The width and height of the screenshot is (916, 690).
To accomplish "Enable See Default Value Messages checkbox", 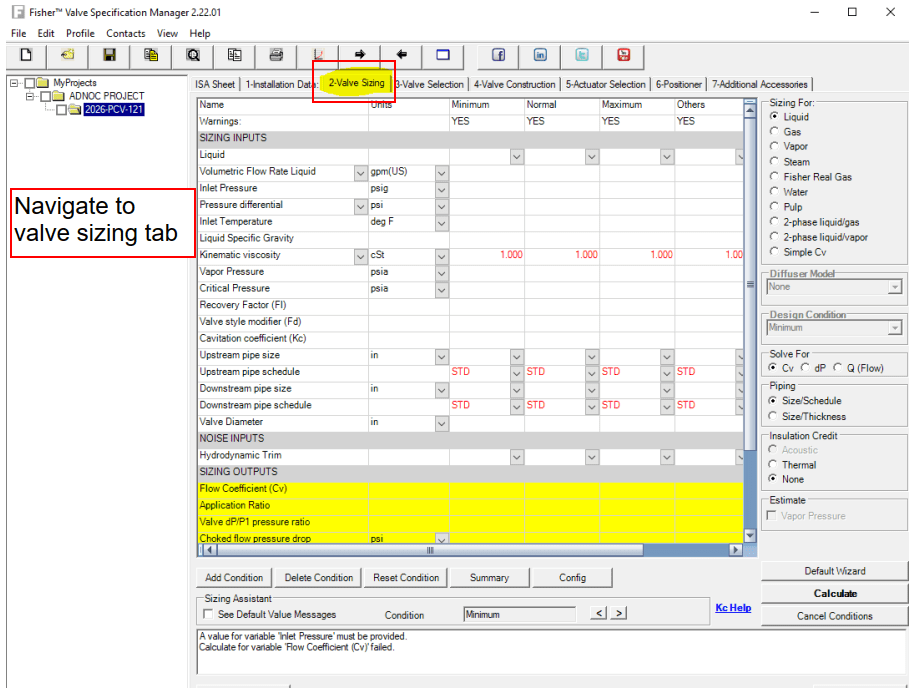I will [207, 614].
